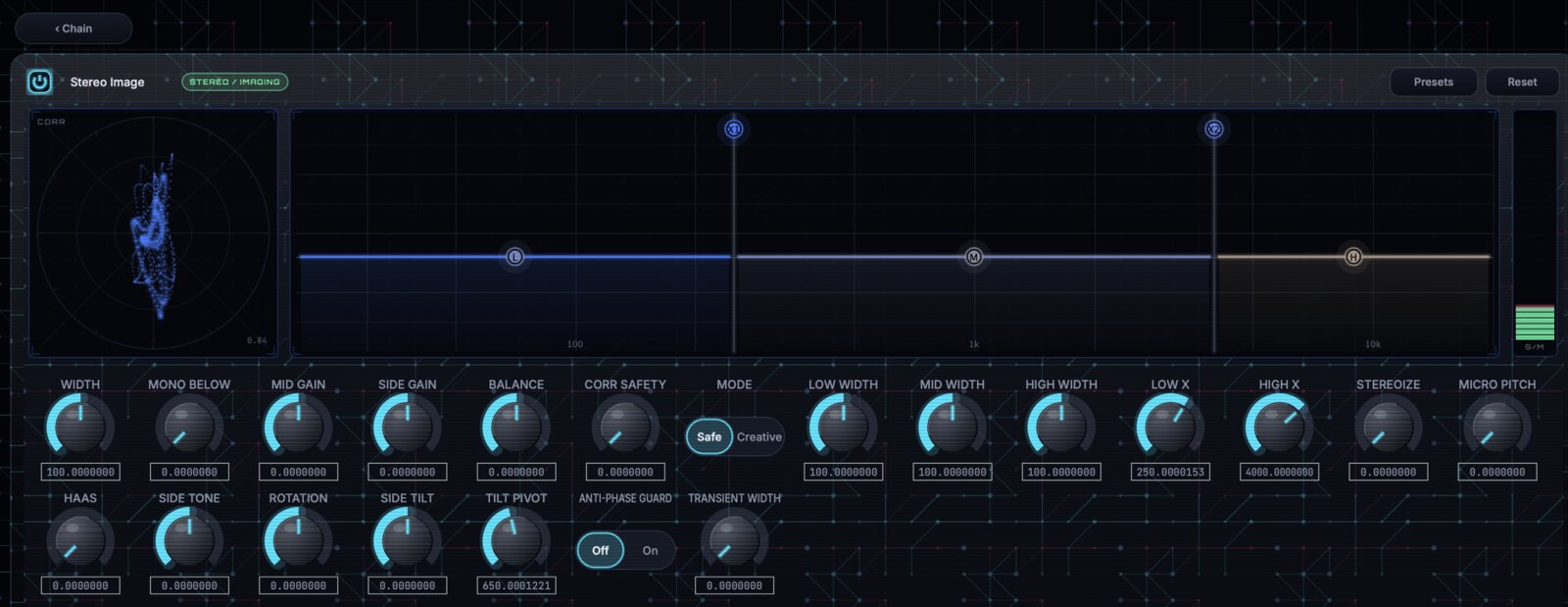
Task: Toggle the Stereo Image power button
Action: 39,81
